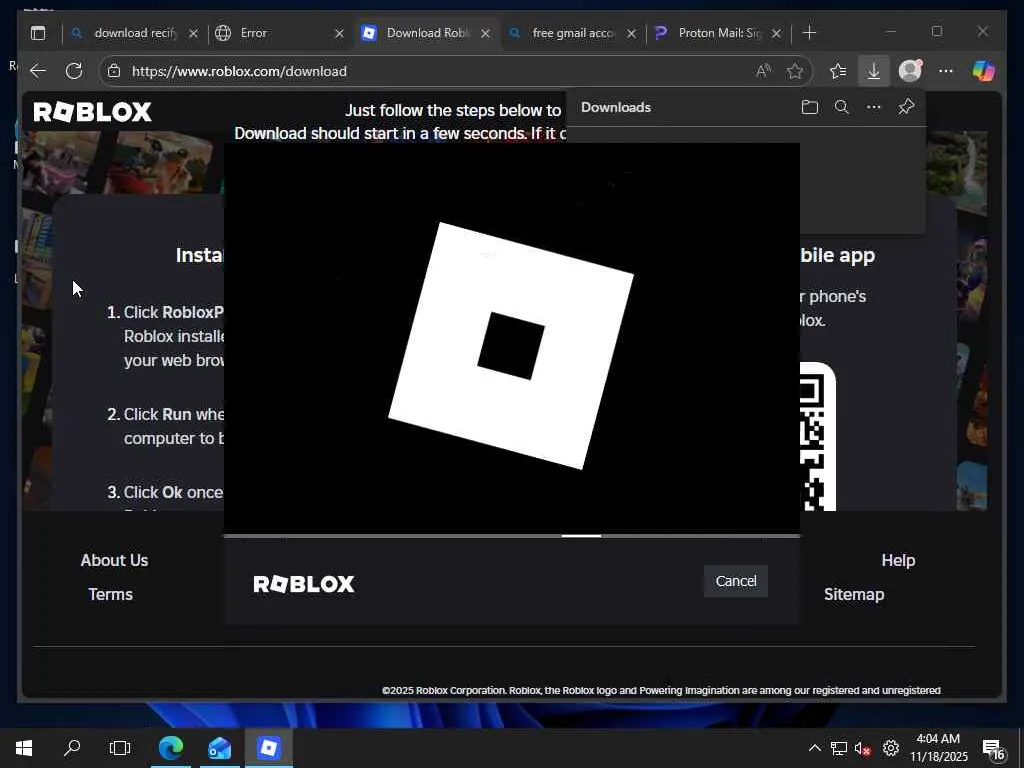The image size is (1024, 768).
Task: Open a new browser tab
Action: pos(809,33)
